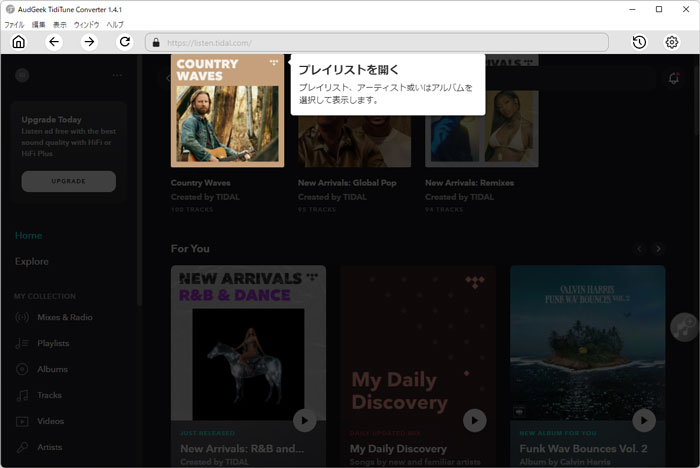This screenshot has height=468, width=700.
Task: Open the ヘルプ menu
Action: pos(115,25)
